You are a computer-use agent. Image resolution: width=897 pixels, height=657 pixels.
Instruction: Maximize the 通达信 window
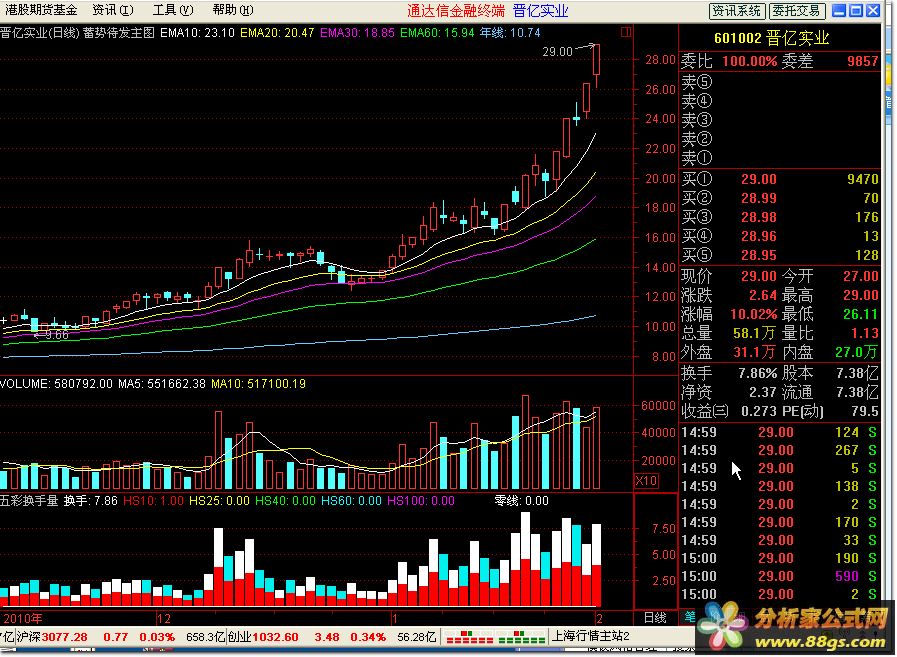[x=856, y=10]
